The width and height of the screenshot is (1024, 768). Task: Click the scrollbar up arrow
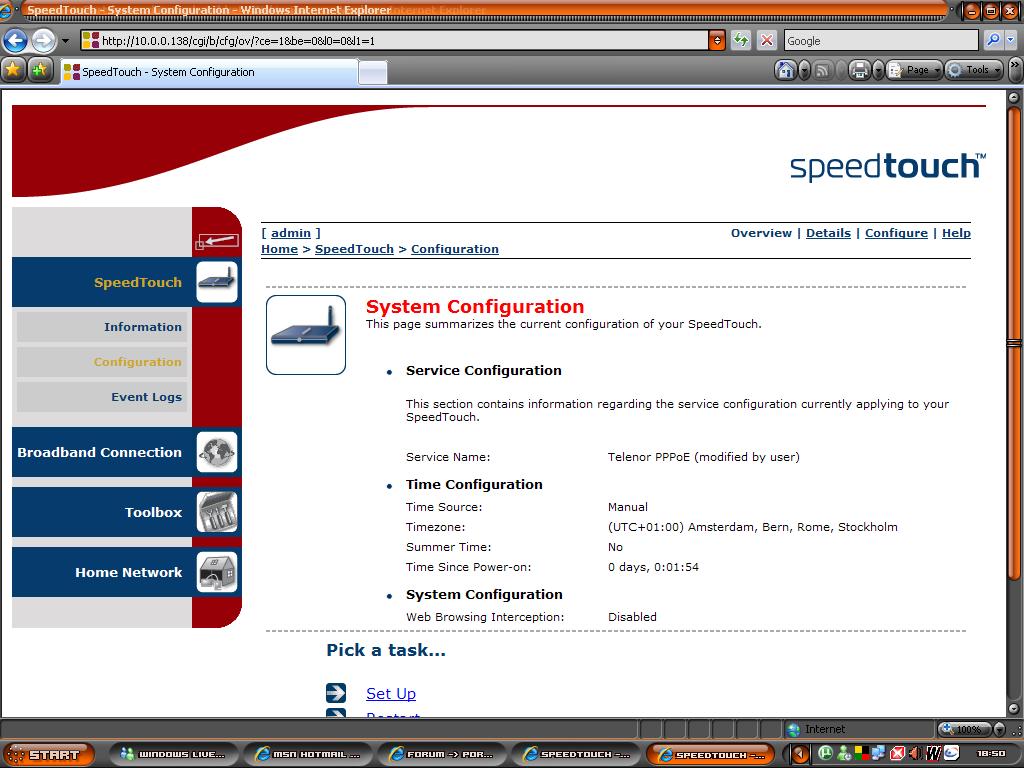[x=1014, y=98]
